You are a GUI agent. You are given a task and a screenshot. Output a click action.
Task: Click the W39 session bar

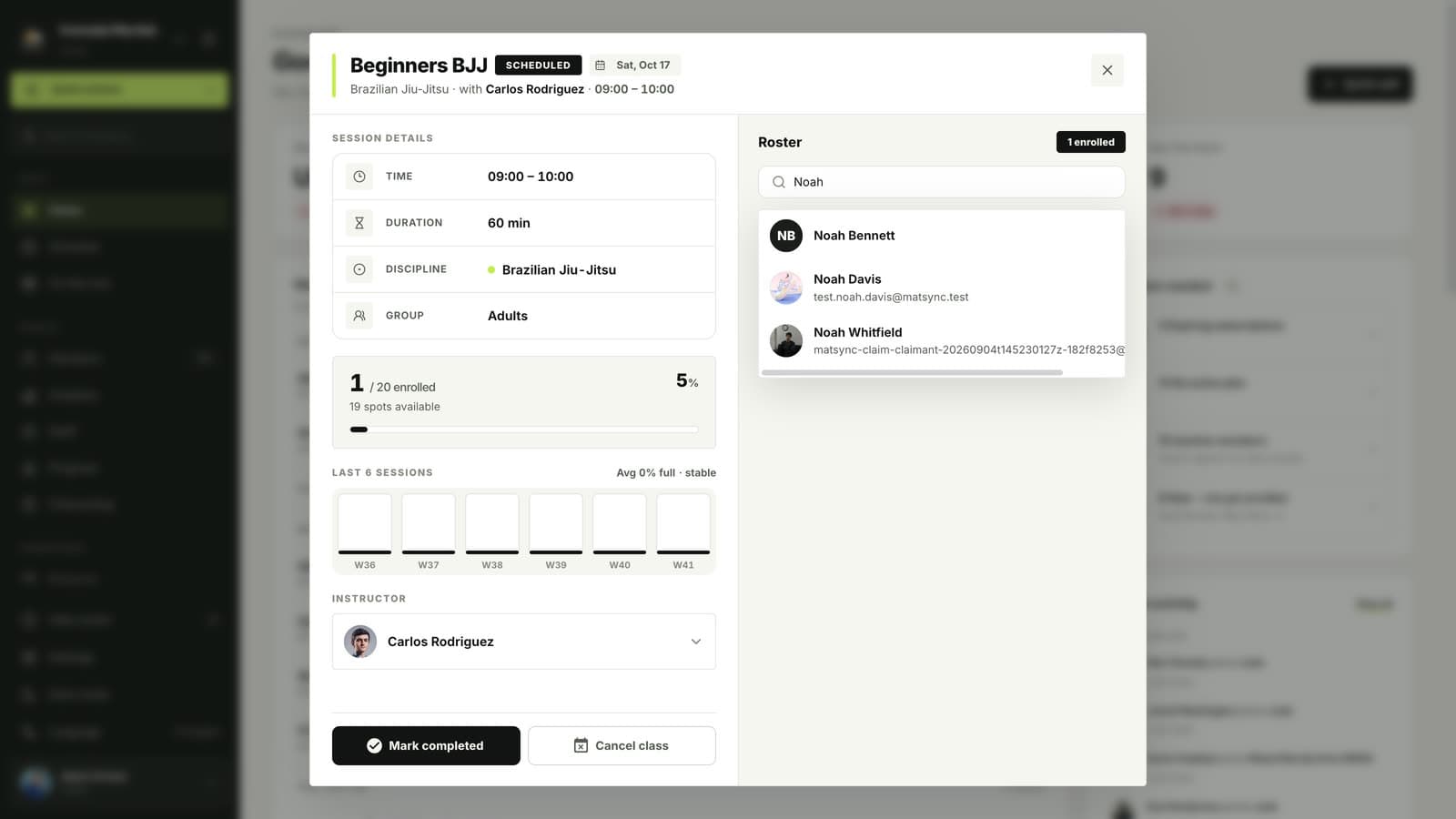pos(556,524)
